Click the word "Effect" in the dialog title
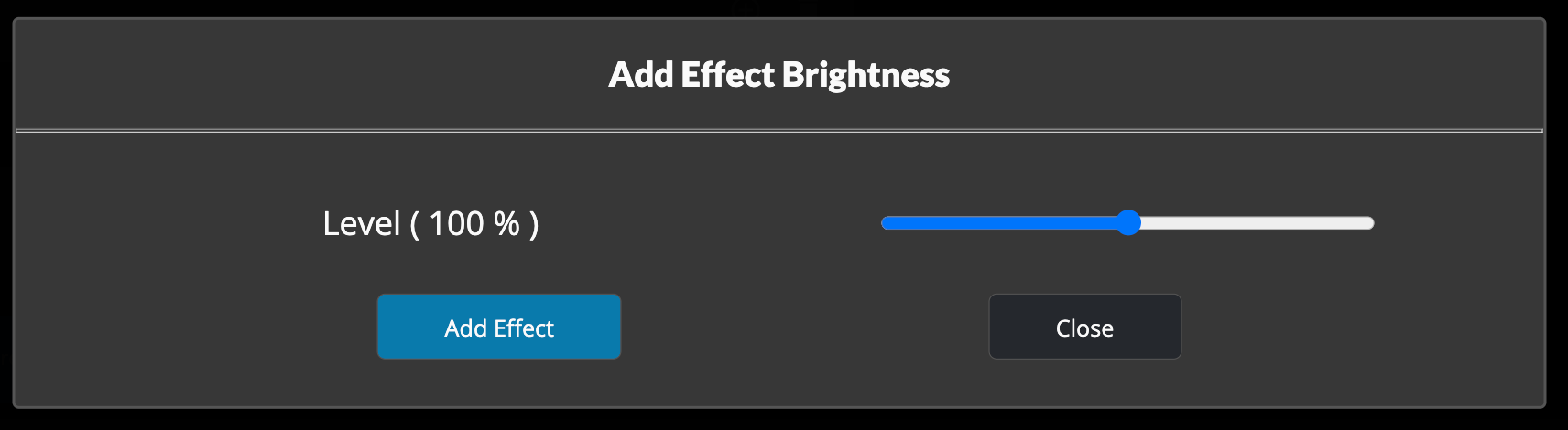The width and height of the screenshot is (1568, 430). [727, 75]
